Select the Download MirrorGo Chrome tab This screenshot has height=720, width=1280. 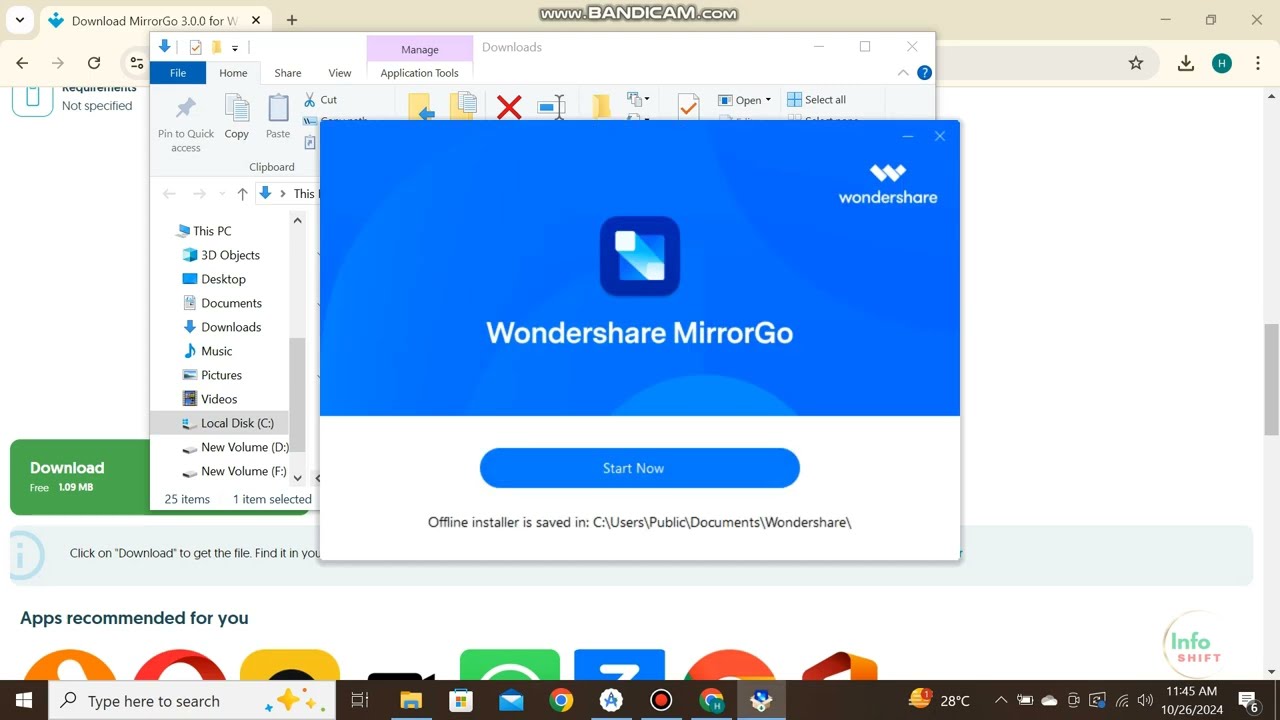tap(155, 20)
